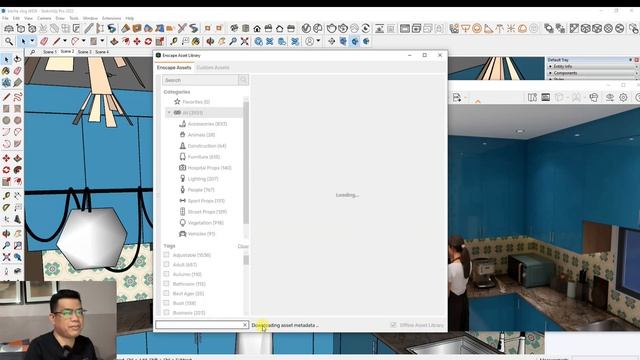Viewport: 640px width, 360px height.
Task: Open the Line tool dropdown arrow
Action: 65,41
